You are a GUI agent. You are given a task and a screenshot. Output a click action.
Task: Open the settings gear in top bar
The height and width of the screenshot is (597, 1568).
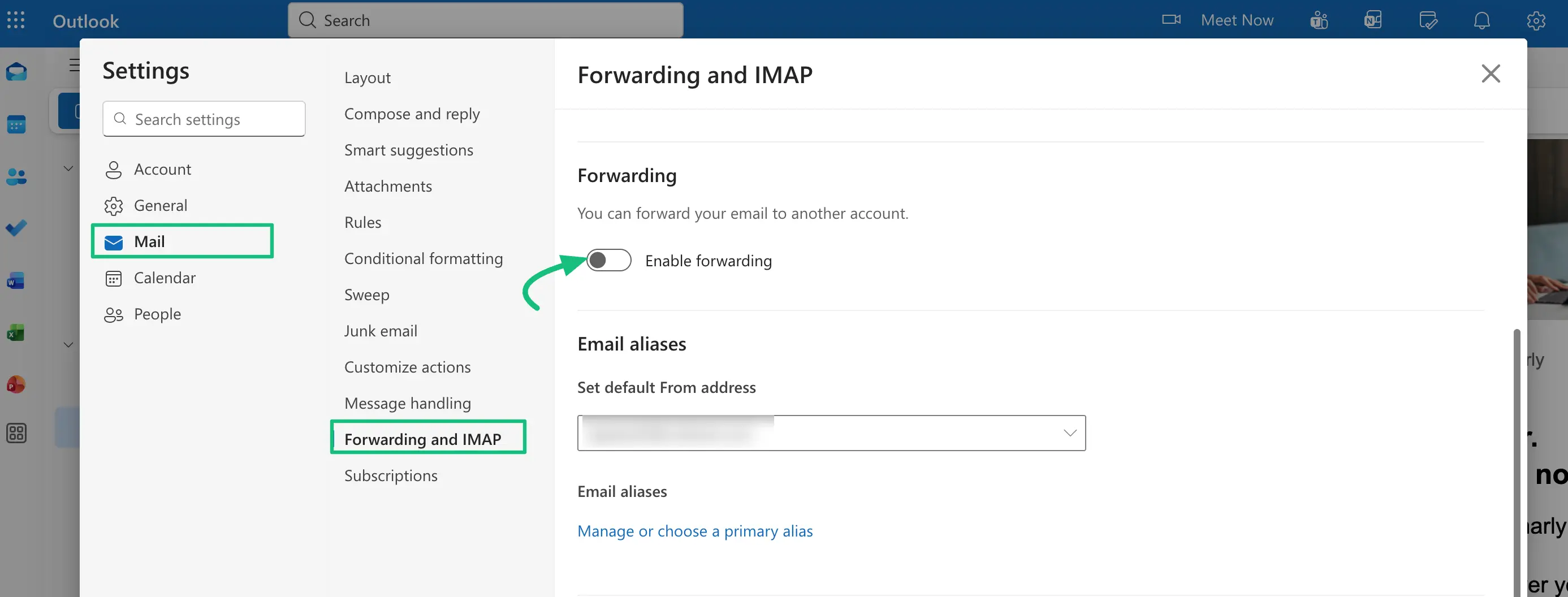click(x=1536, y=20)
